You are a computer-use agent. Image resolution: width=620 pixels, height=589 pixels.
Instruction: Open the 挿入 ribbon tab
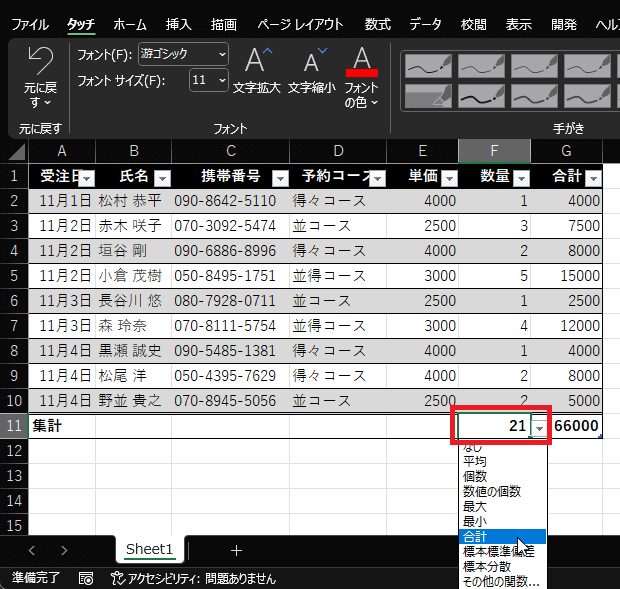pyautogui.click(x=178, y=24)
